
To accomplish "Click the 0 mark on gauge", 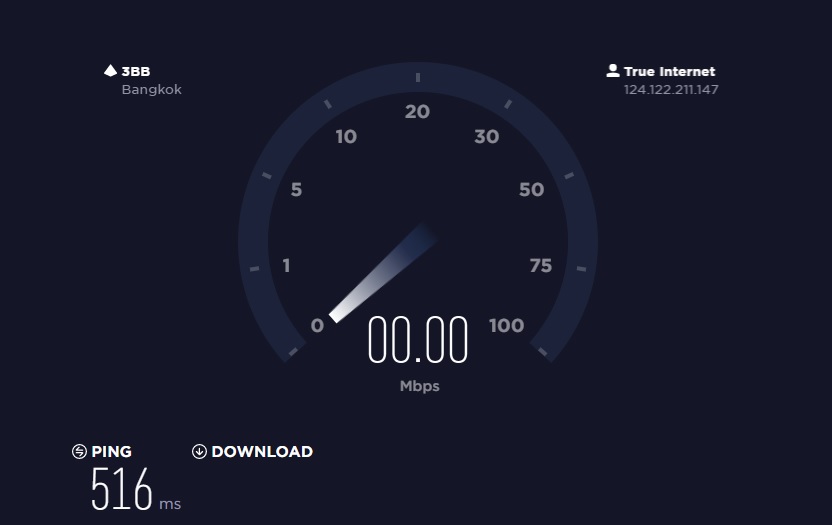I will tap(317, 325).
